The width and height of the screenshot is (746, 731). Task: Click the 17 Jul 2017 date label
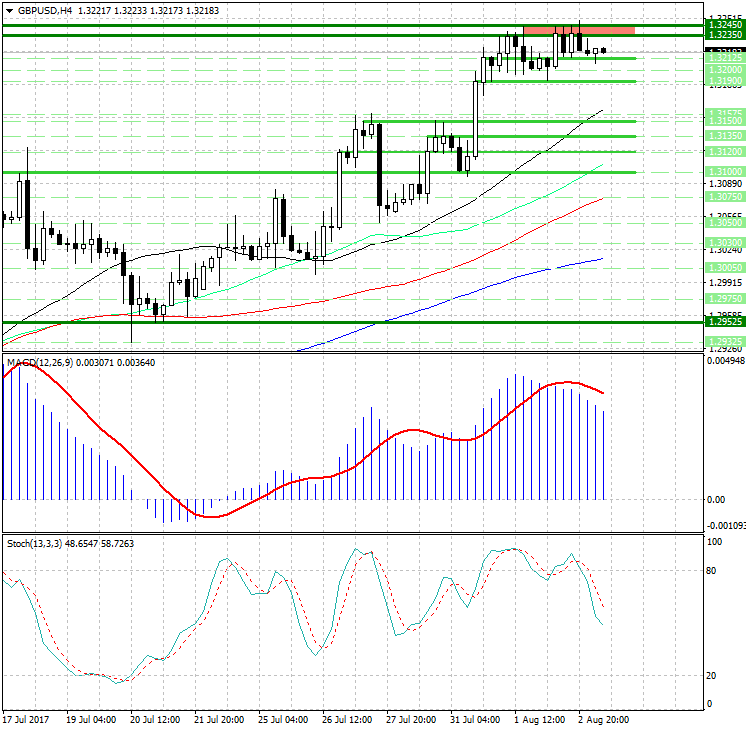(25, 719)
